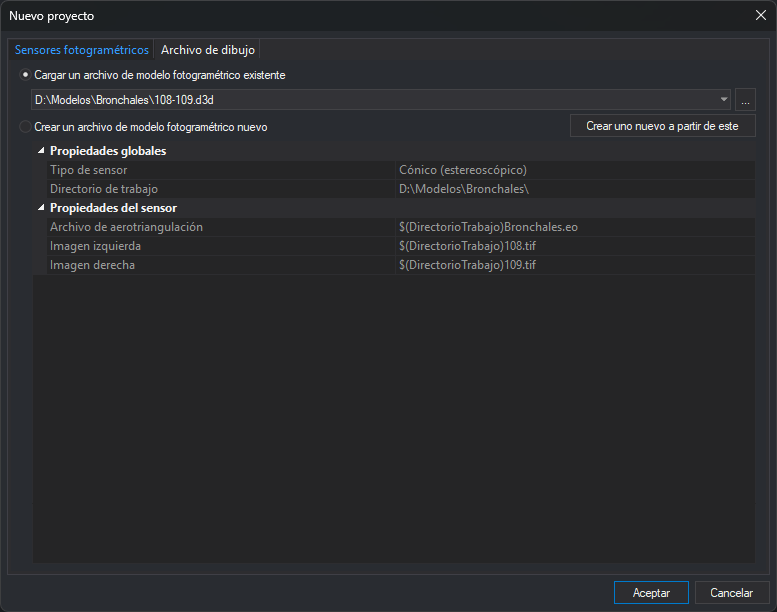Select the Sensores fotogramétricos tab

[x=82, y=50]
